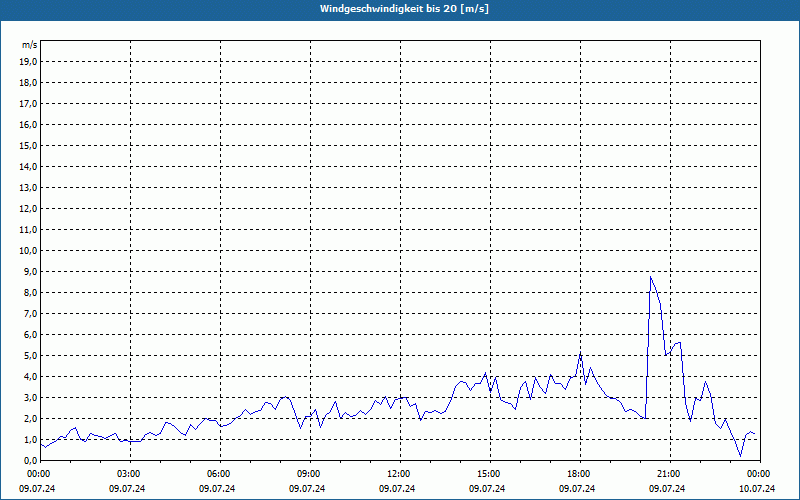The width and height of the screenshot is (800, 500).
Task: Select the 09:00 time label
Action: 308,474
